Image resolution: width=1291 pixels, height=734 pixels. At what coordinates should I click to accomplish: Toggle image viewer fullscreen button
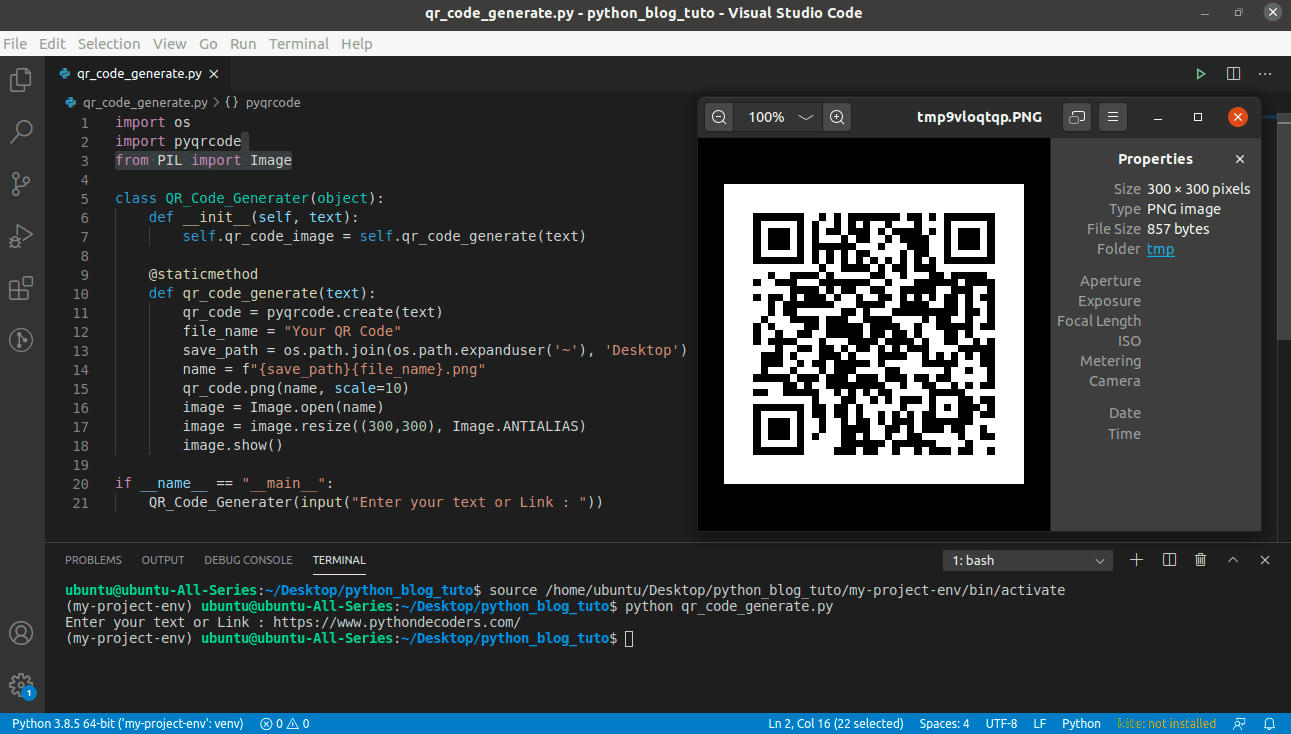[x=1077, y=117]
